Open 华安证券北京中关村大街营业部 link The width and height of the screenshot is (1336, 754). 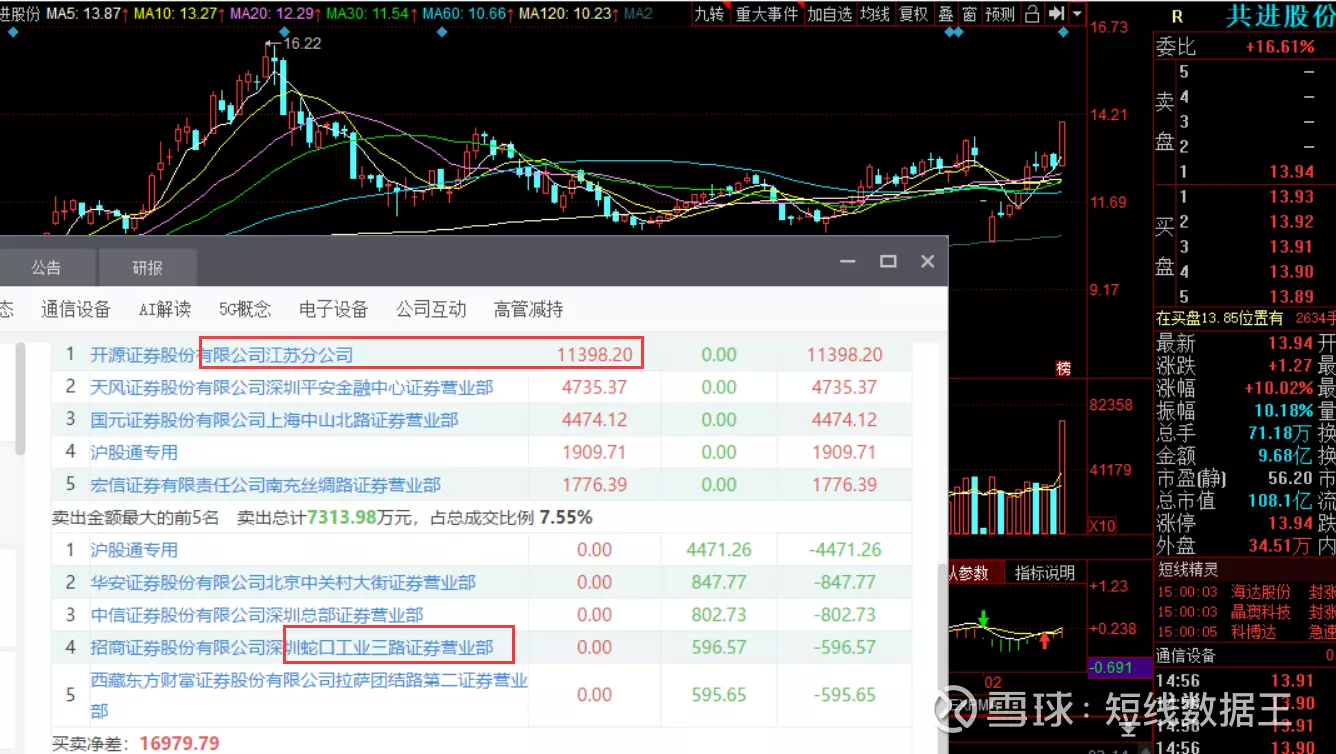[x=283, y=582]
